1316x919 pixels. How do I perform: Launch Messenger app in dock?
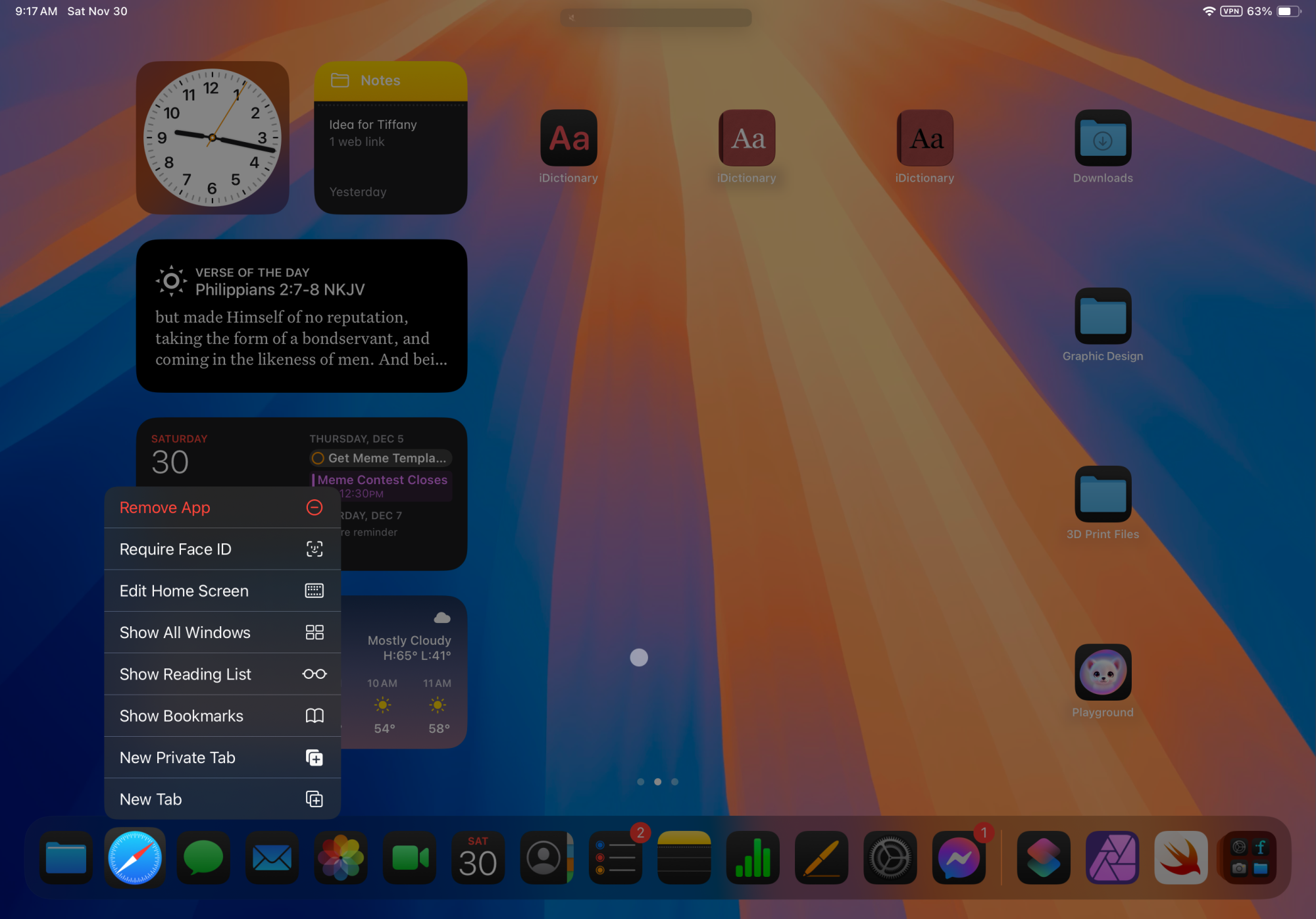point(958,858)
